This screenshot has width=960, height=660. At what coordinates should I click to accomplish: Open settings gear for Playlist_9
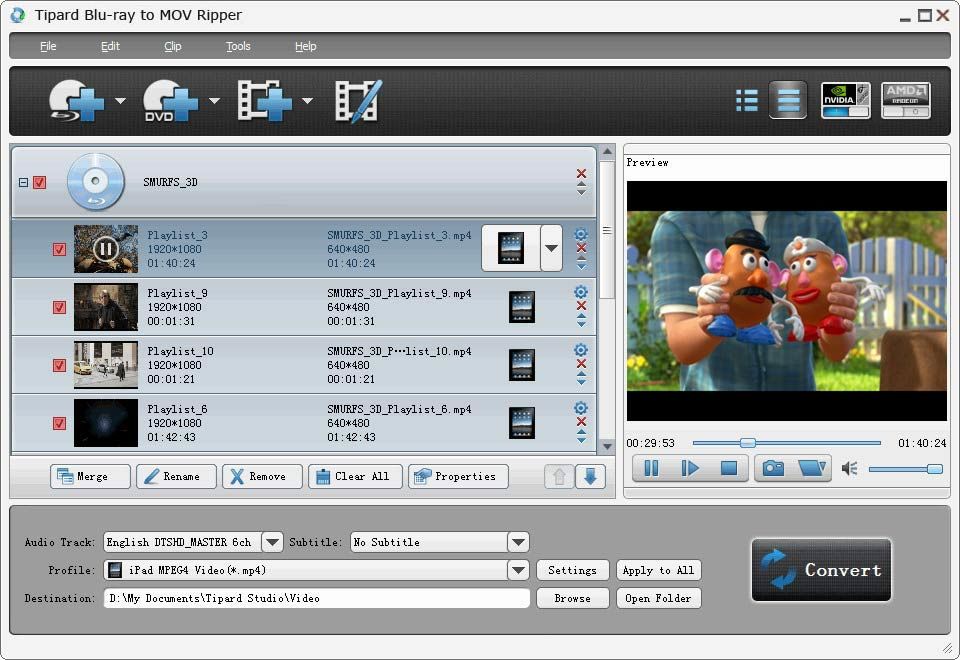click(x=581, y=292)
